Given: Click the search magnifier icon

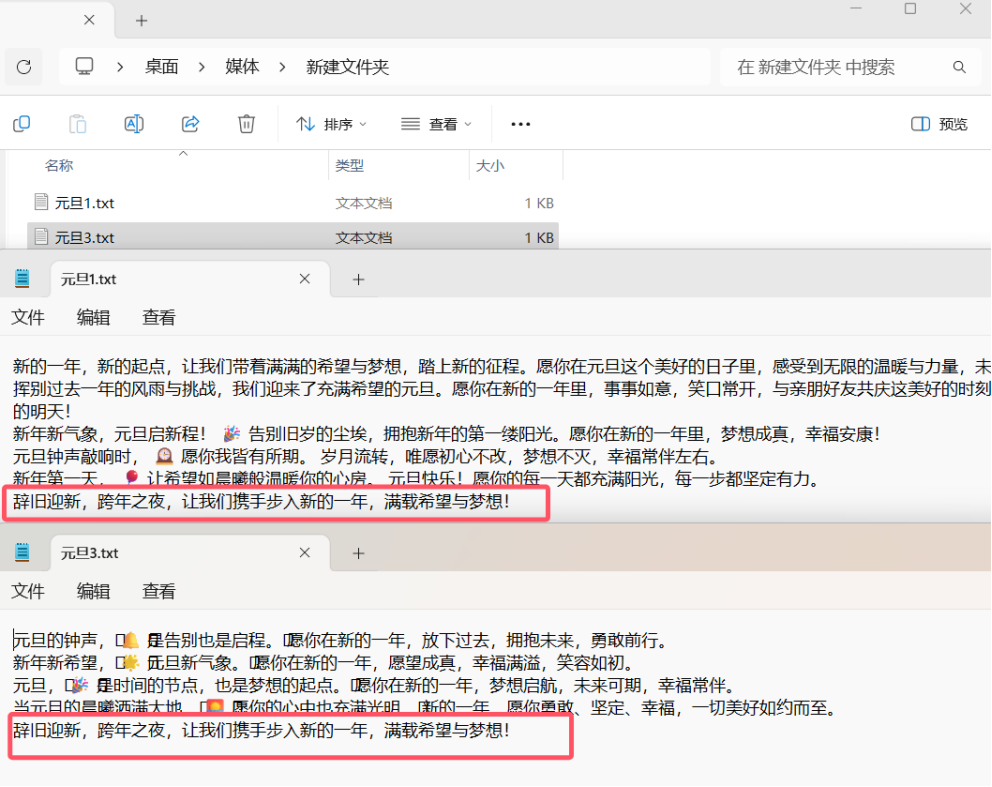Looking at the screenshot, I should (x=959, y=68).
